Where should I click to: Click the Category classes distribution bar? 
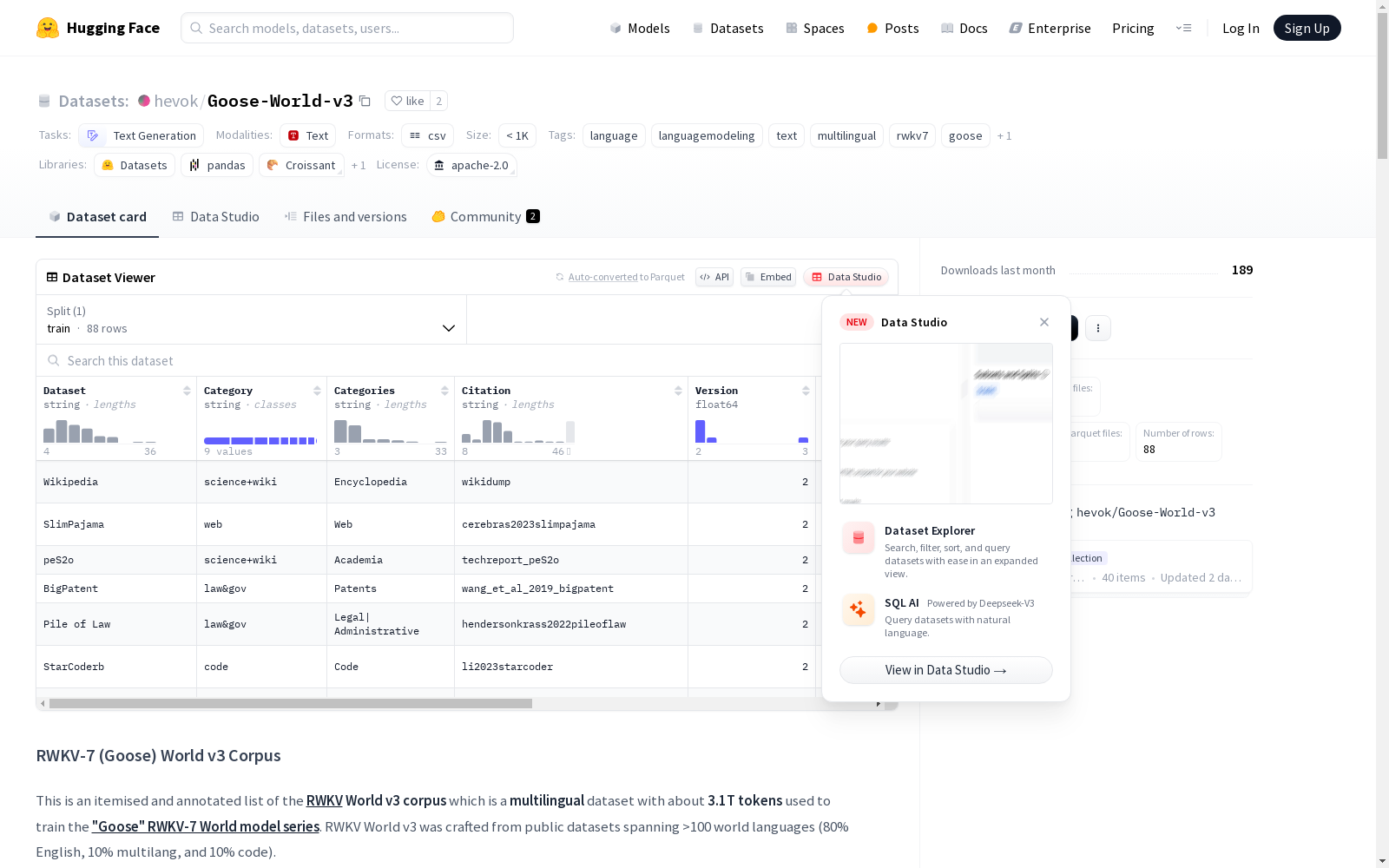(x=260, y=441)
